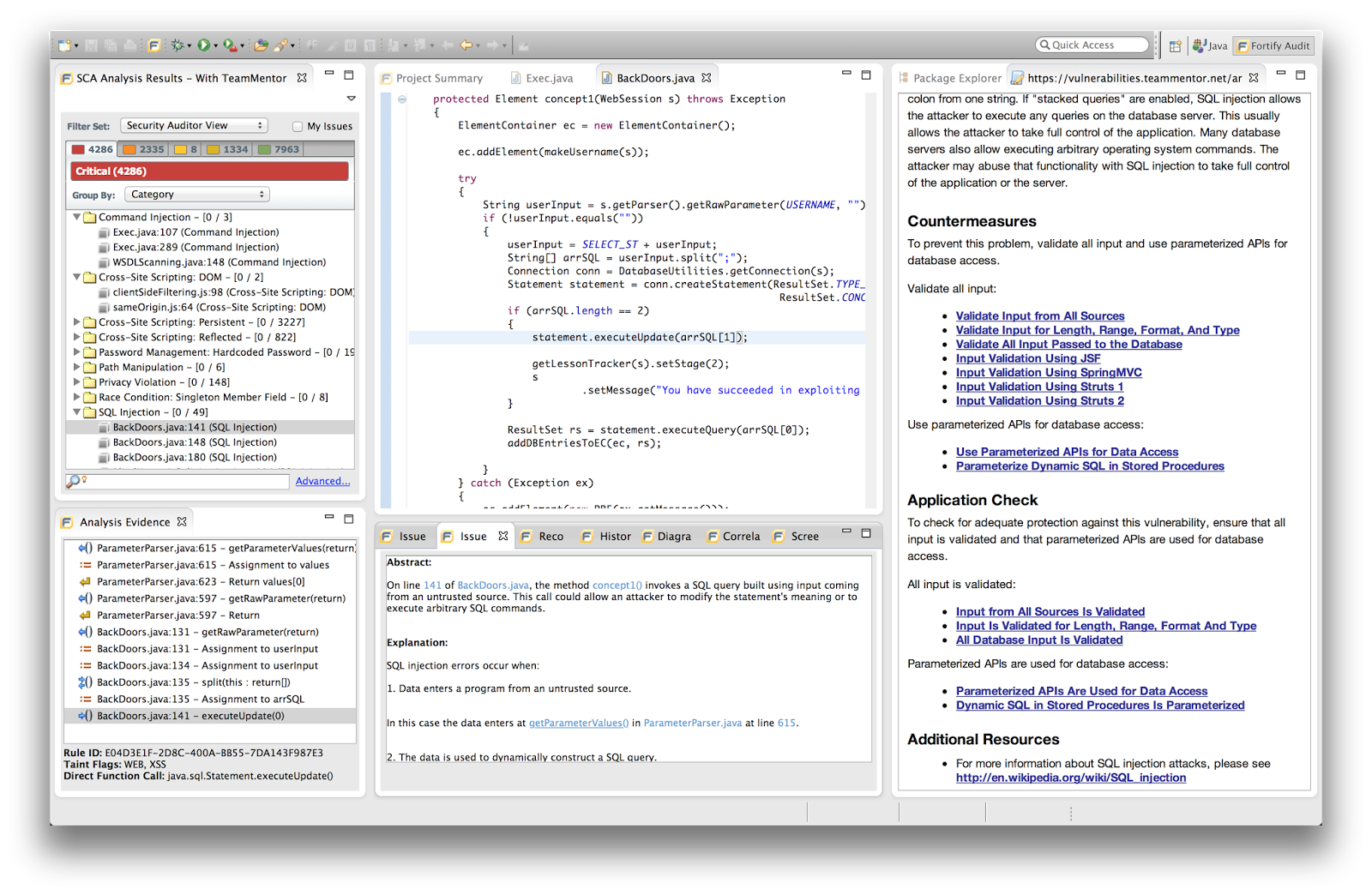Screen dimensions: 1372x895
Task: Switch to the Exec.java editor tab
Action: click(x=542, y=78)
